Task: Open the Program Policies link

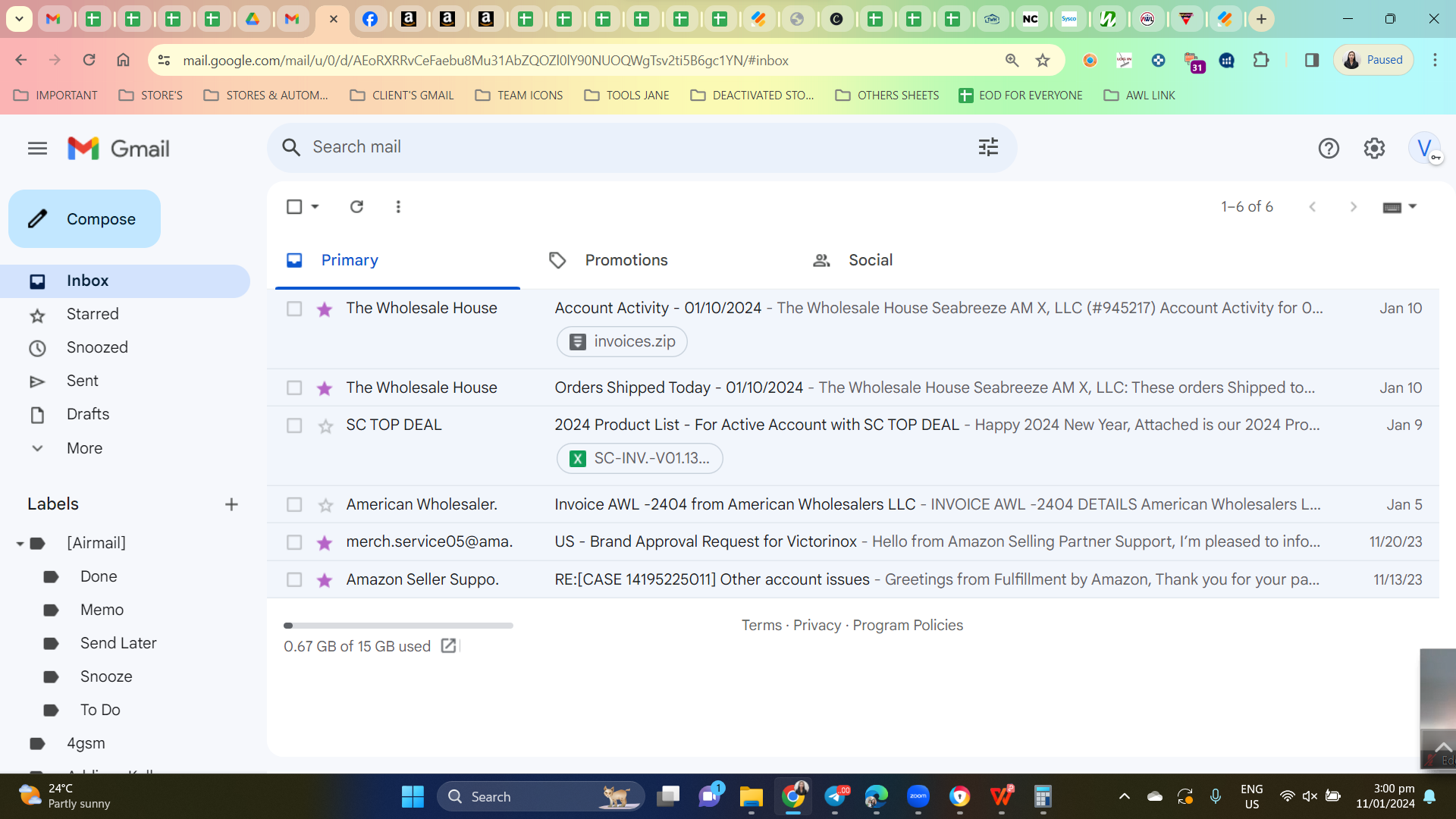Action: tap(908, 626)
